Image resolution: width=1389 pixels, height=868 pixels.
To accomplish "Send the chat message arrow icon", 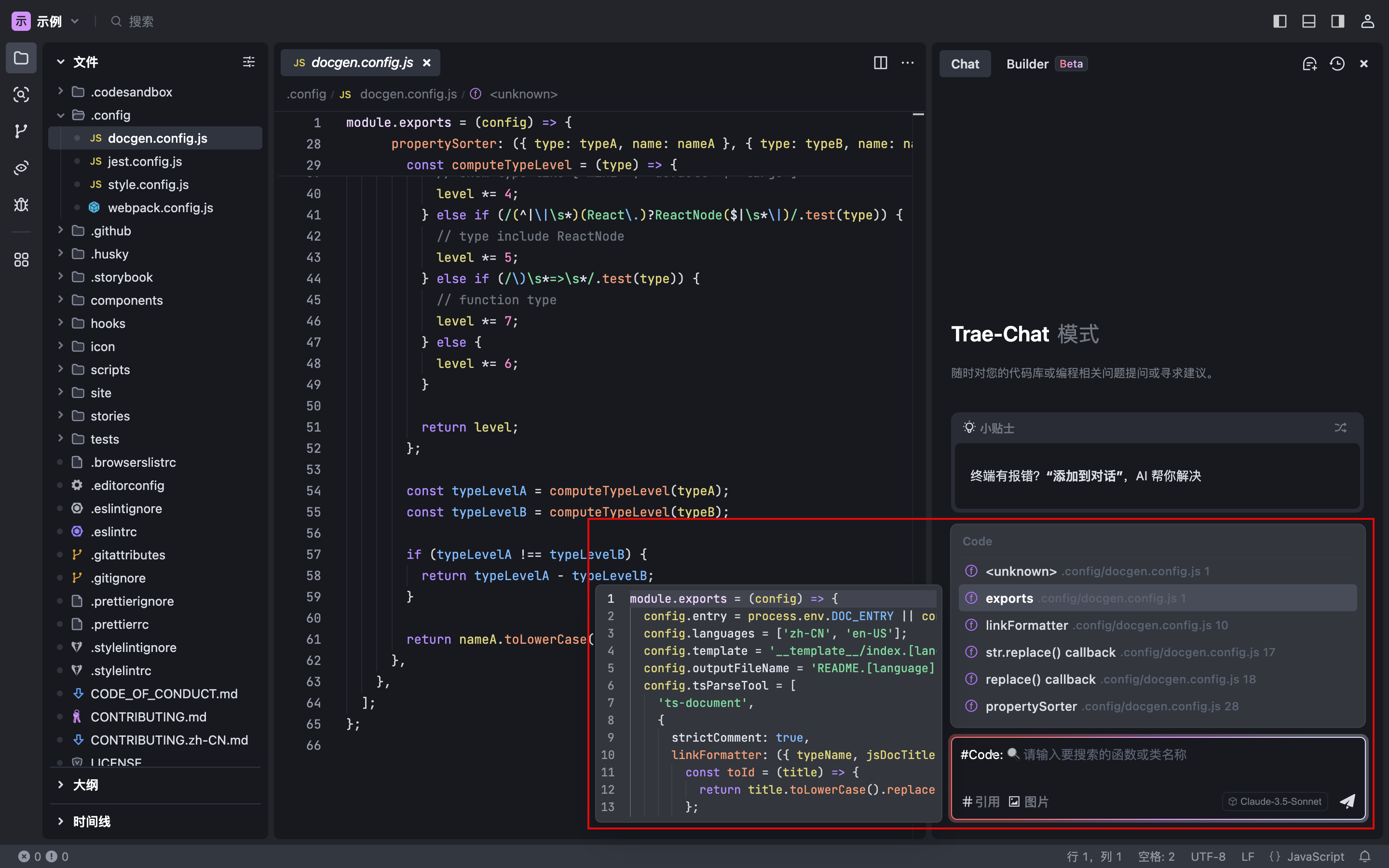I will (x=1347, y=801).
